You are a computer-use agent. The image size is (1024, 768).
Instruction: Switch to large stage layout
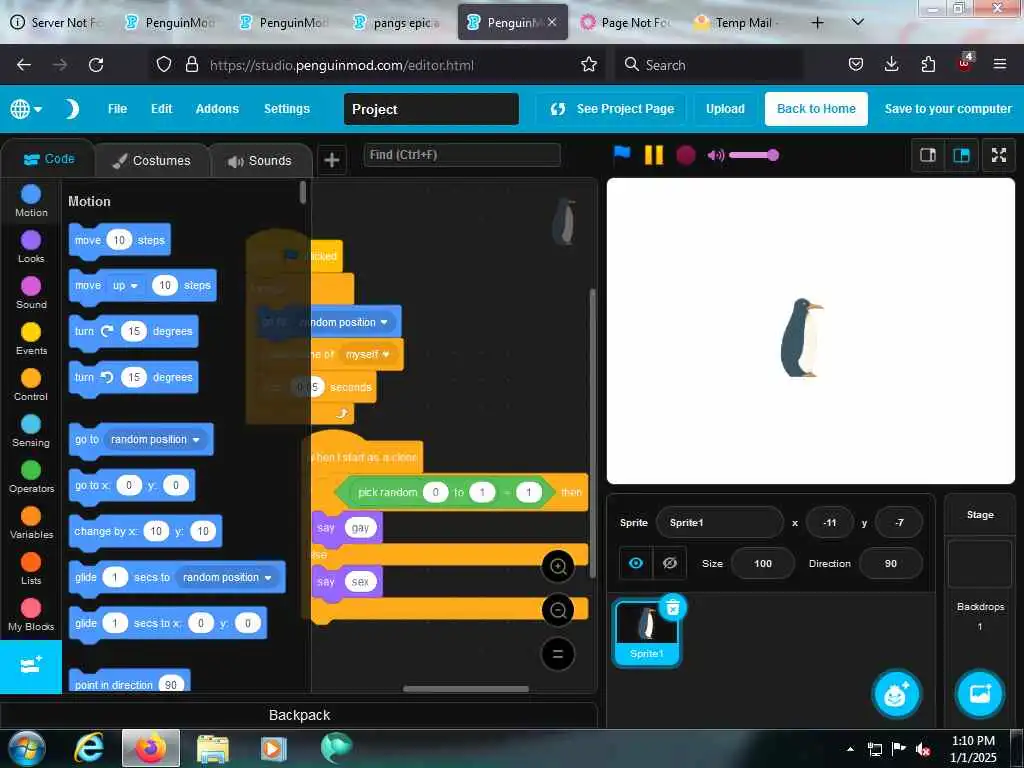pos(961,155)
